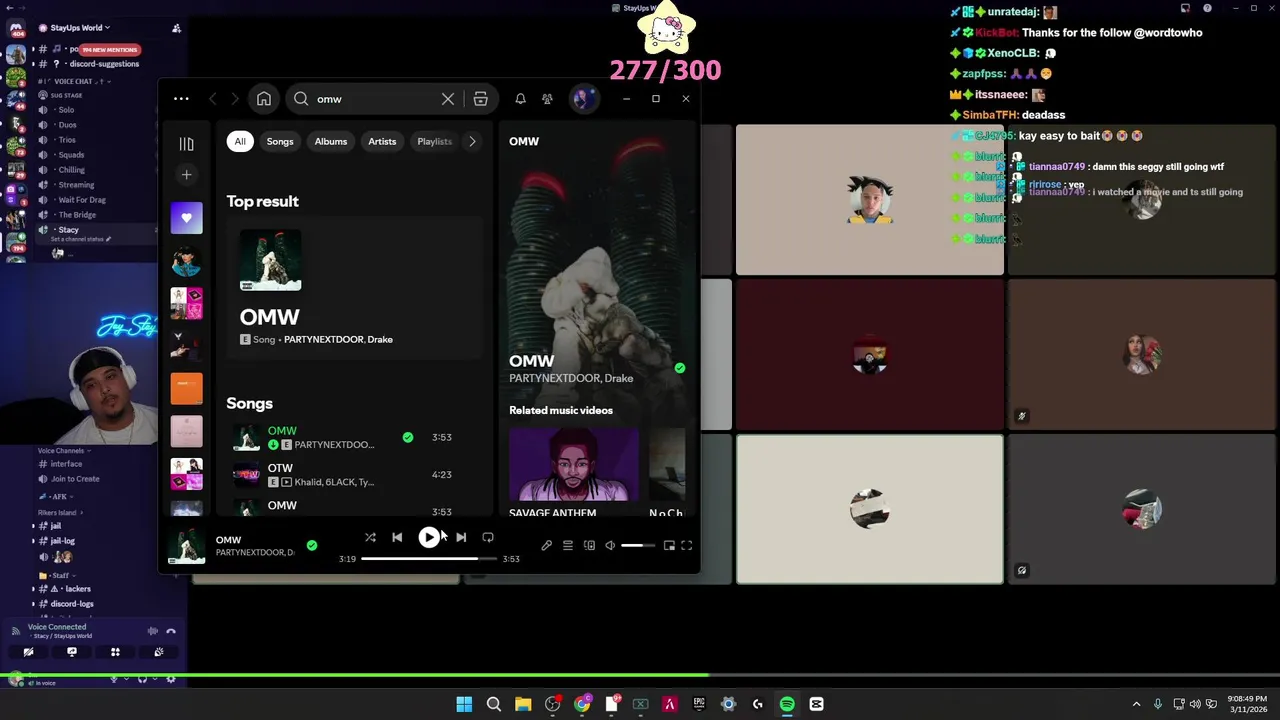This screenshot has width=1280, height=720.
Task: Open discord-suggestions channel
Action: pyautogui.click(x=104, y=64)
